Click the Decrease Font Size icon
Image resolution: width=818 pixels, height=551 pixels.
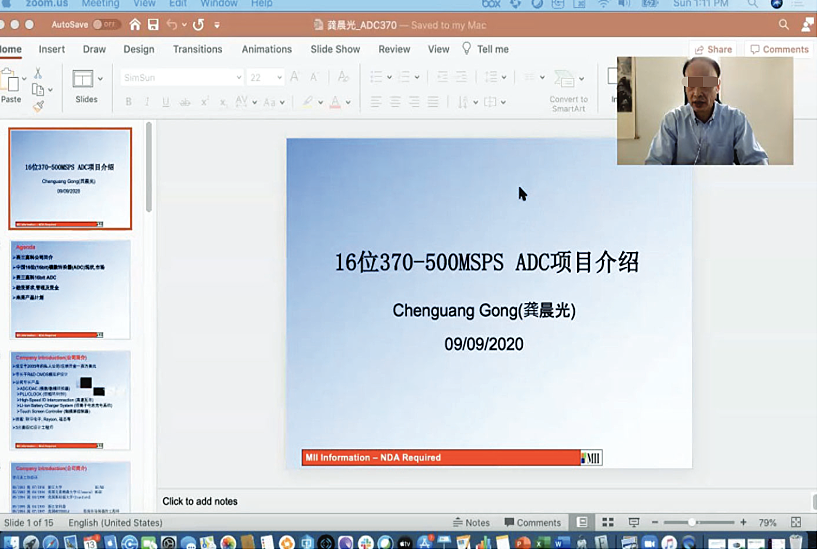click(314, 77)
